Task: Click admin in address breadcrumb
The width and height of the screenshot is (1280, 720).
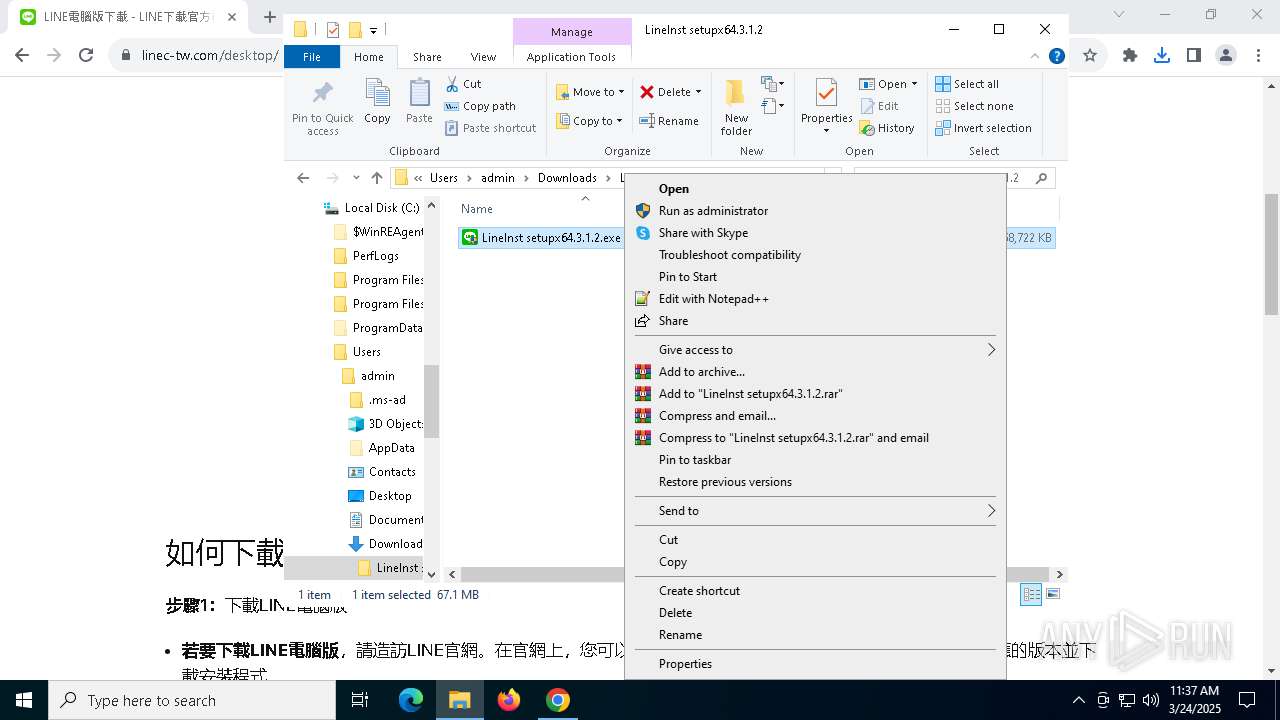Action: pyautogui.click(x=498, y=178)
